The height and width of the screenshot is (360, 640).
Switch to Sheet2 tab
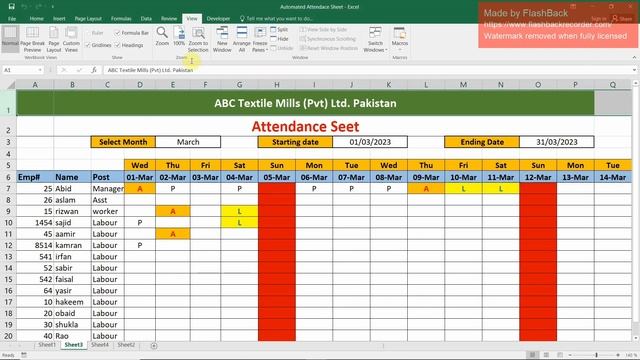[x=126, y=345]
